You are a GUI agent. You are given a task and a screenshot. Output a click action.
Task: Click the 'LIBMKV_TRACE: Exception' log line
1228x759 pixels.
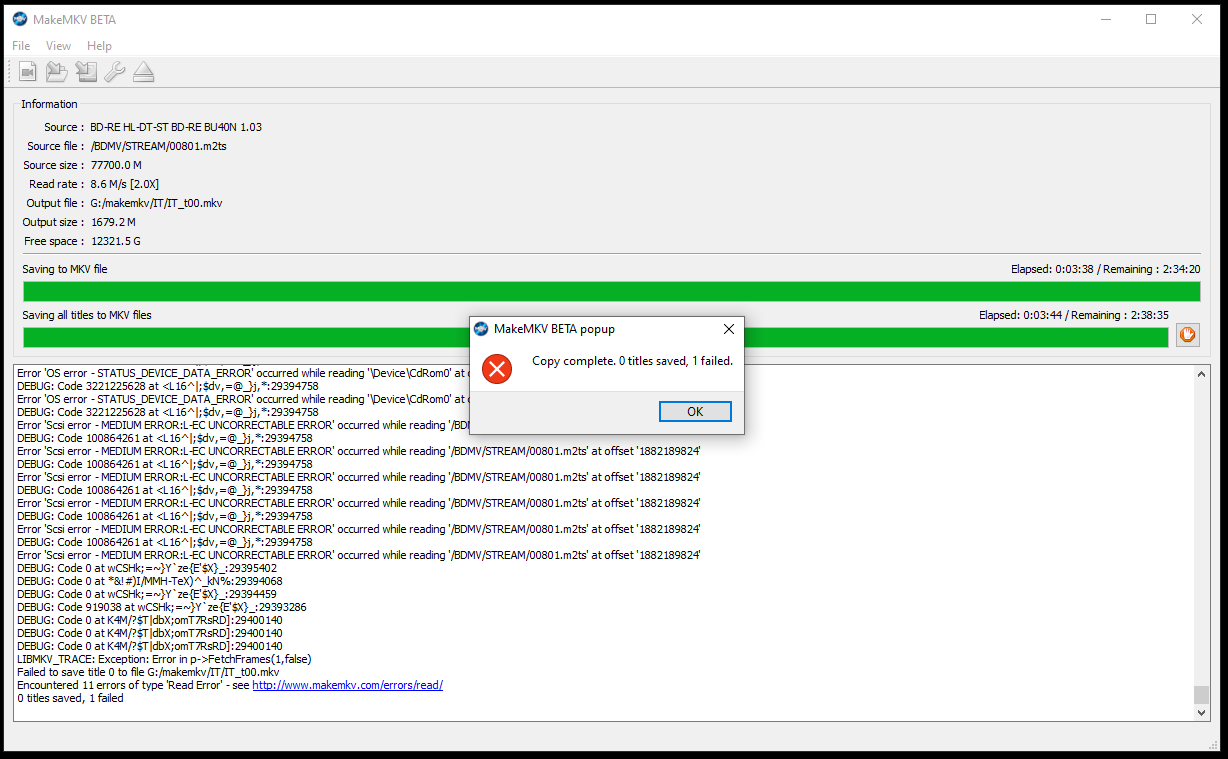tap(164, 659)
